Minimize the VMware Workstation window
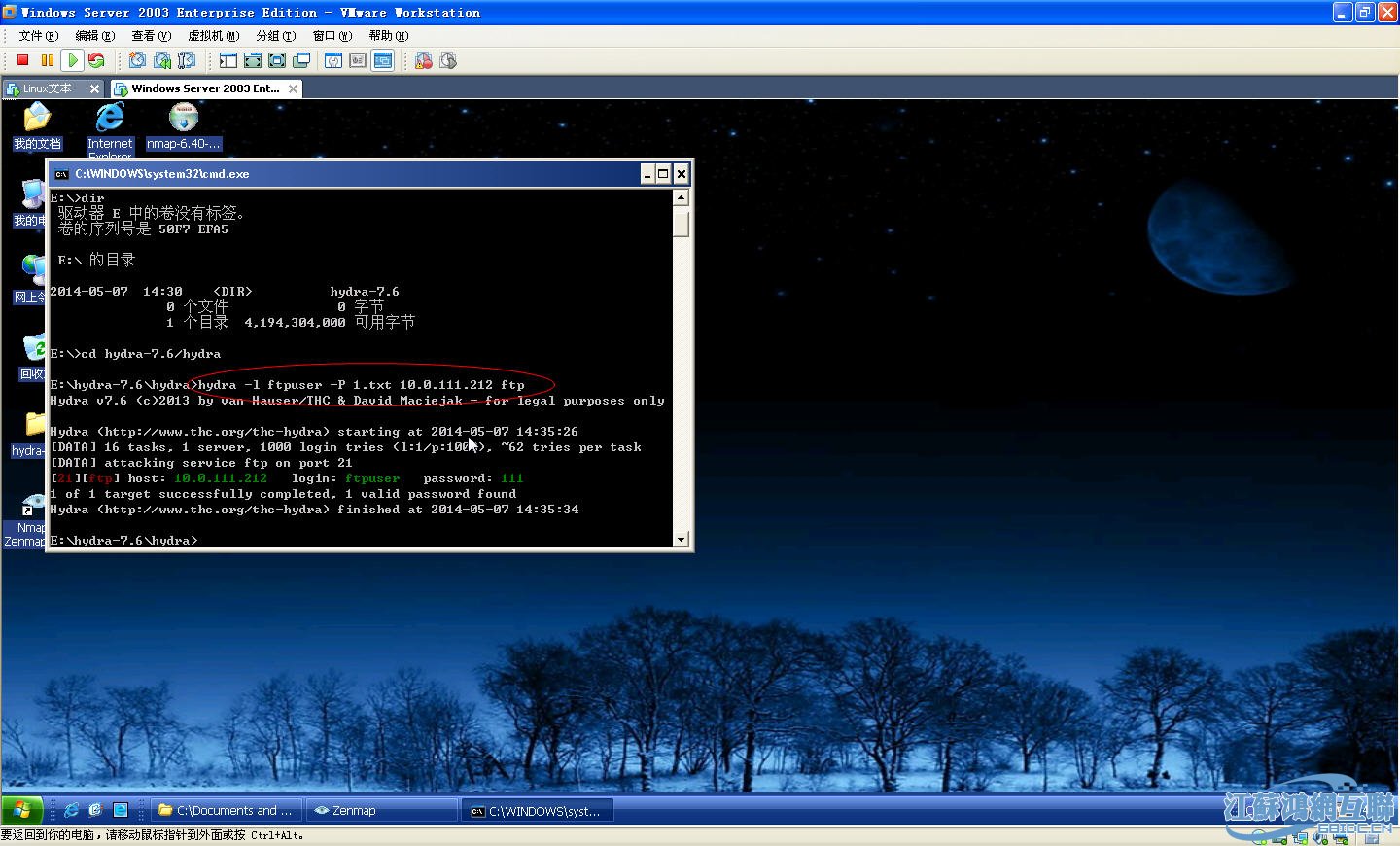Screen dimensions: 1400x846 click(1343, 12)
